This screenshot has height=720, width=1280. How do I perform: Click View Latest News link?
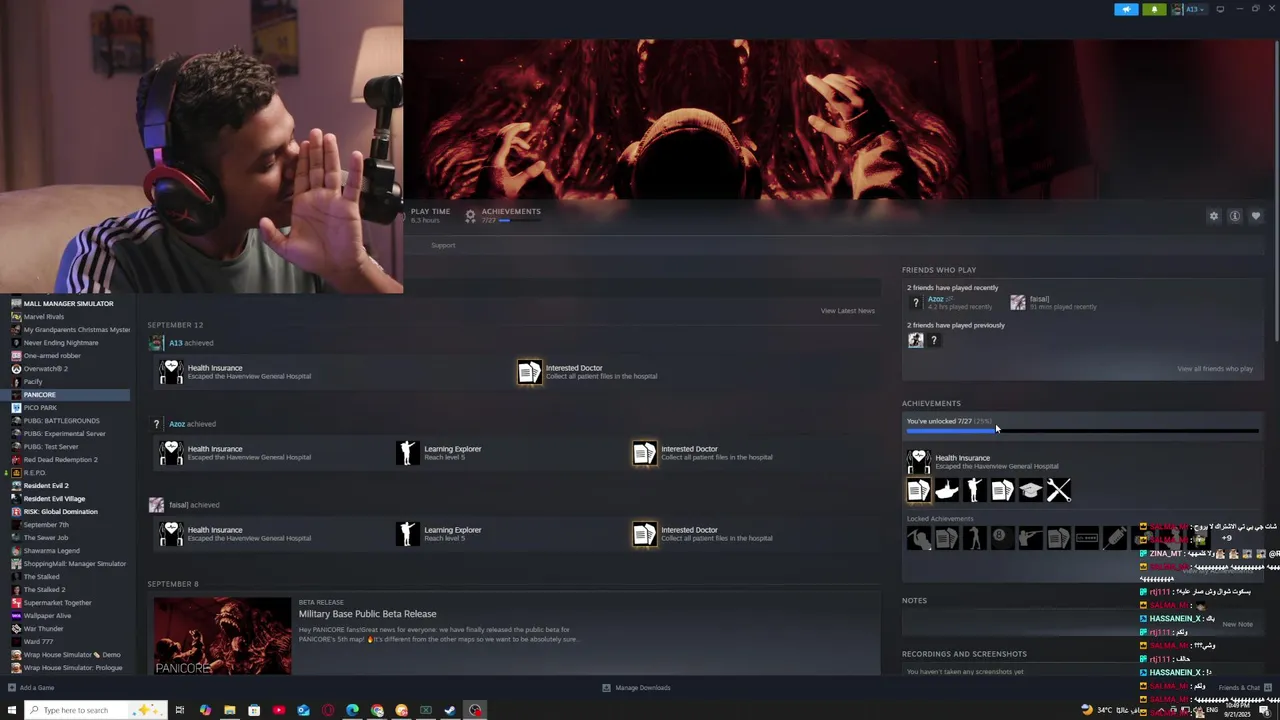pyautogui.click(x=848, y=311)
